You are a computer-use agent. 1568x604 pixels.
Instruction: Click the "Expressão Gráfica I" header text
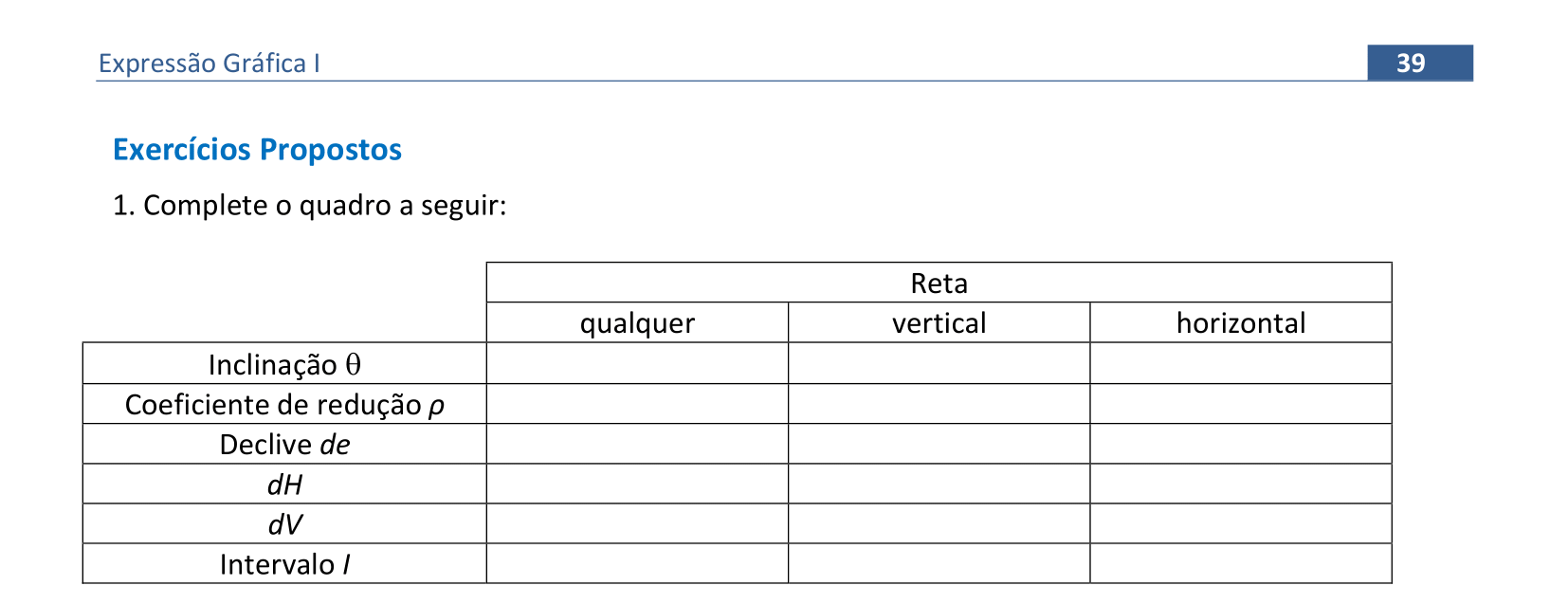pos(210,64)
